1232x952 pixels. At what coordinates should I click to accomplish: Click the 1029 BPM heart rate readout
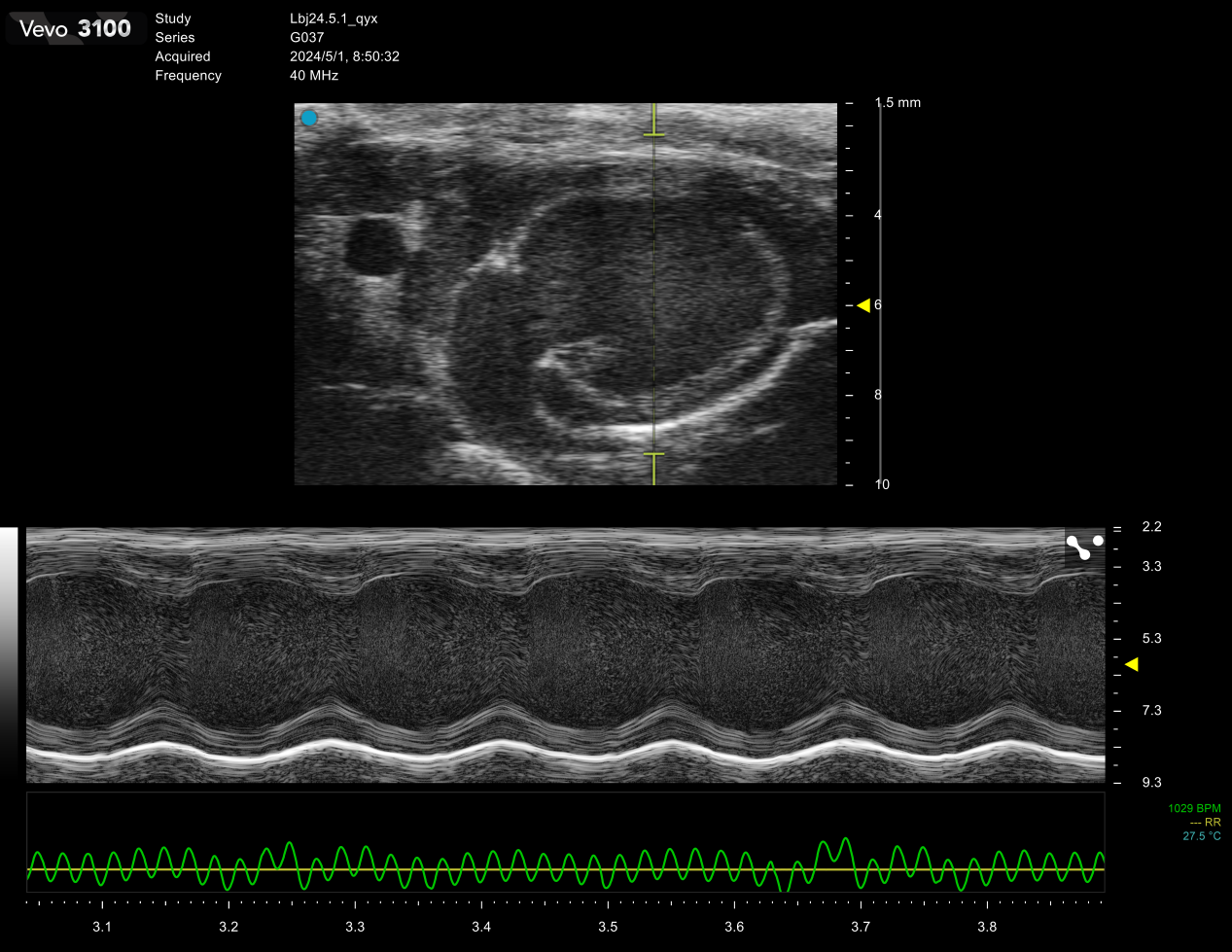[x=1194, y=809]
